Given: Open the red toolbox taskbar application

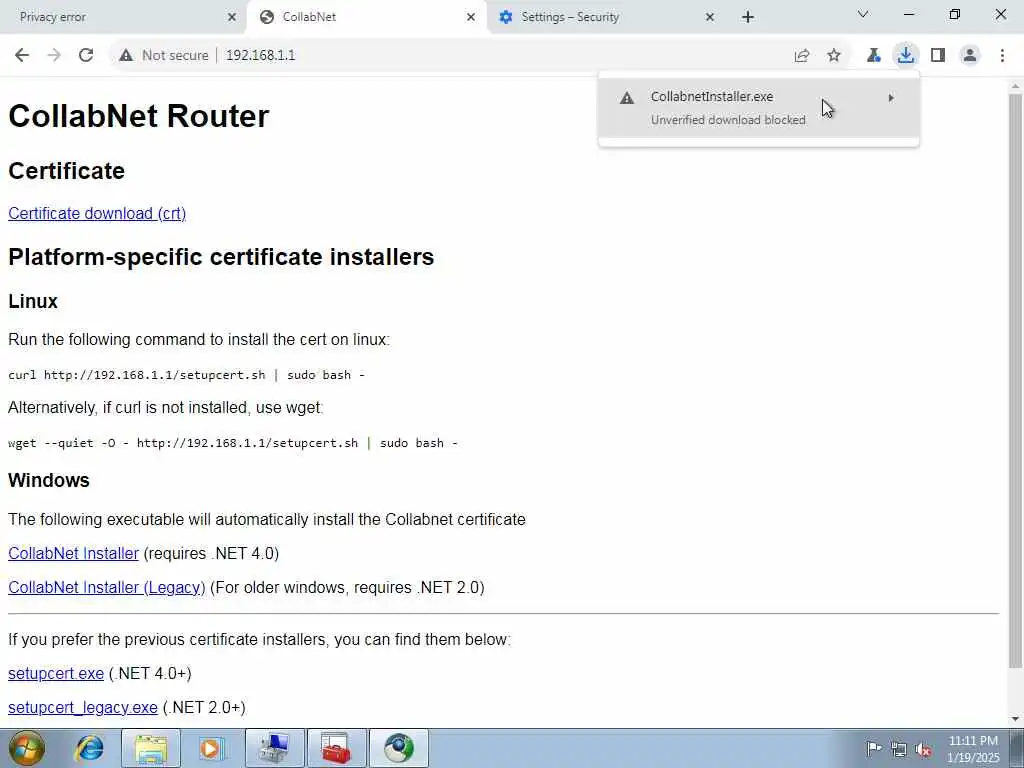Looking at the screenshot, I should pos(337,748).
